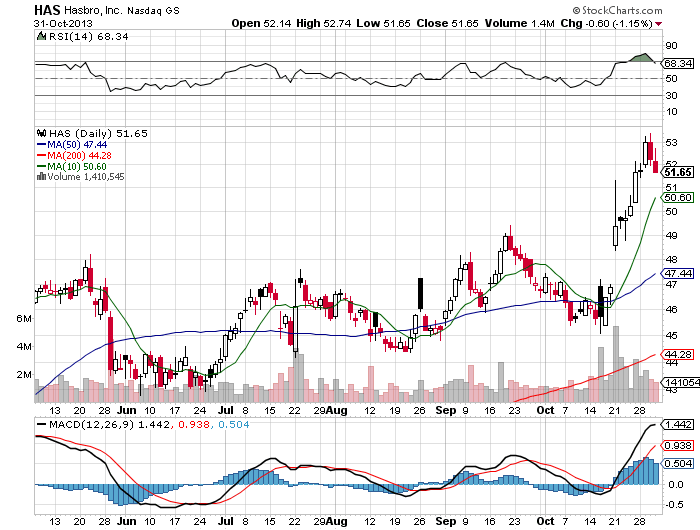
Task: Click the blue MA(50) legend line
Action: point(42,145)
